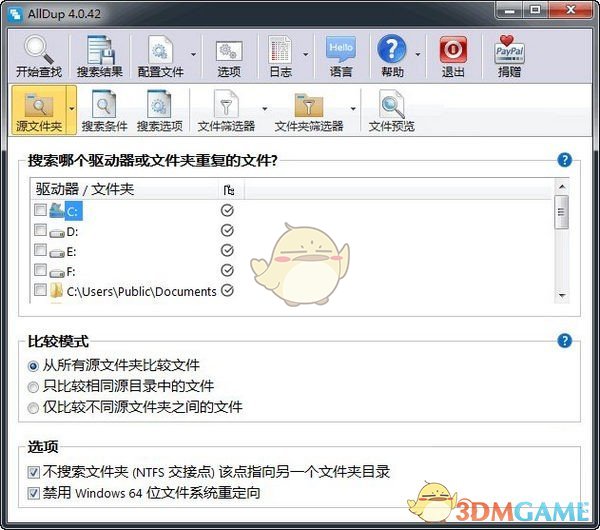The image size is (600, 530).
Task: Open help for the 比较模式 section
Action: pos(564,341)
